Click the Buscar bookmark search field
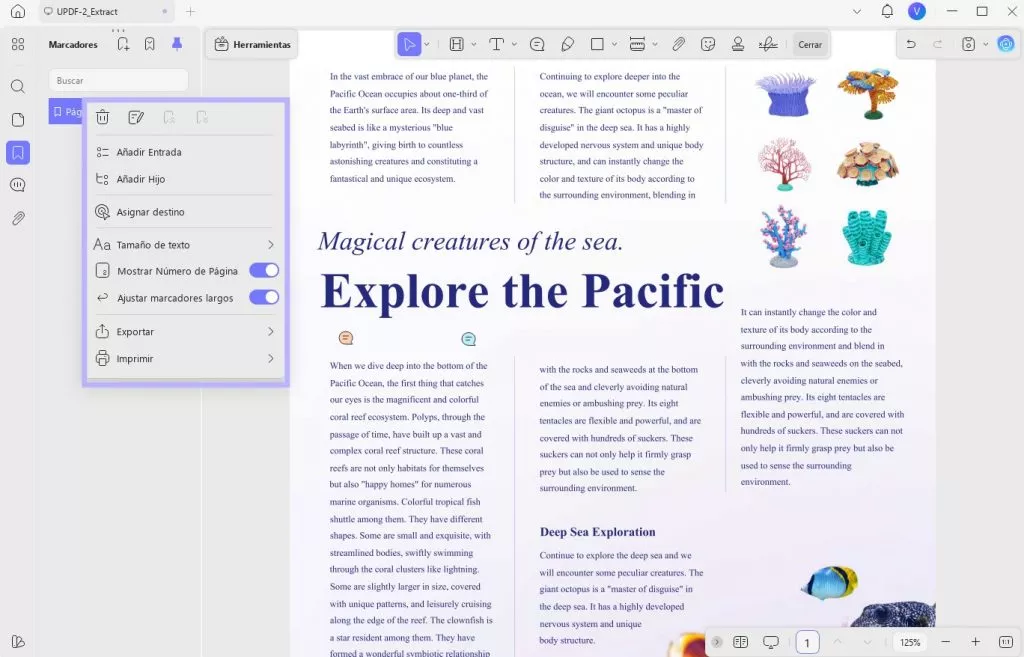Viewport: 1024px width, 657px height. coord(118,80)
